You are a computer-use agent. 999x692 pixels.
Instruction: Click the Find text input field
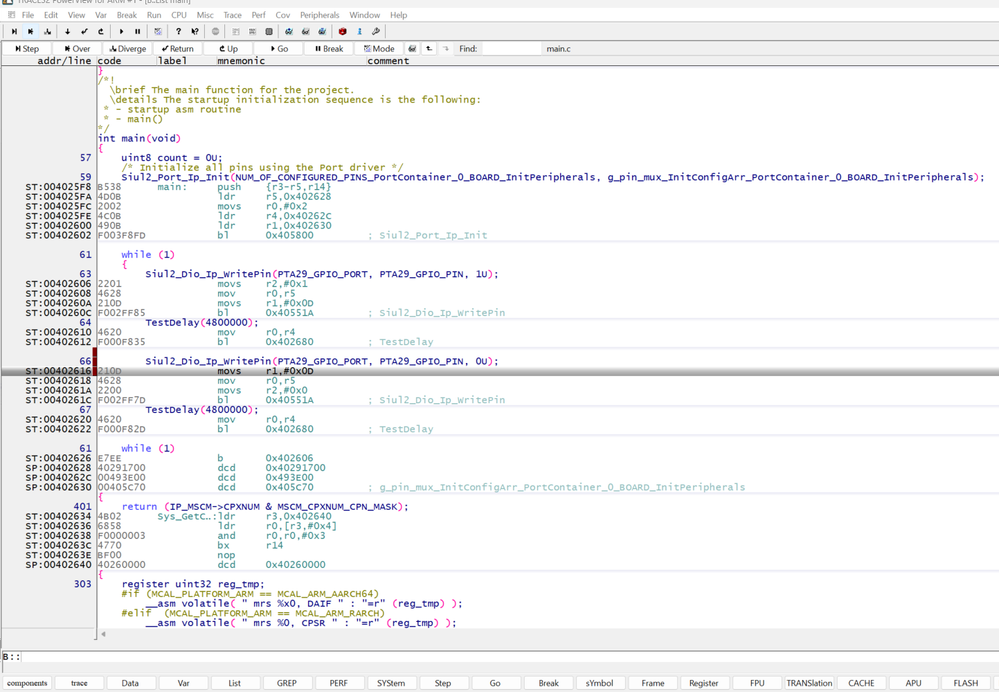tap(510, 48)
